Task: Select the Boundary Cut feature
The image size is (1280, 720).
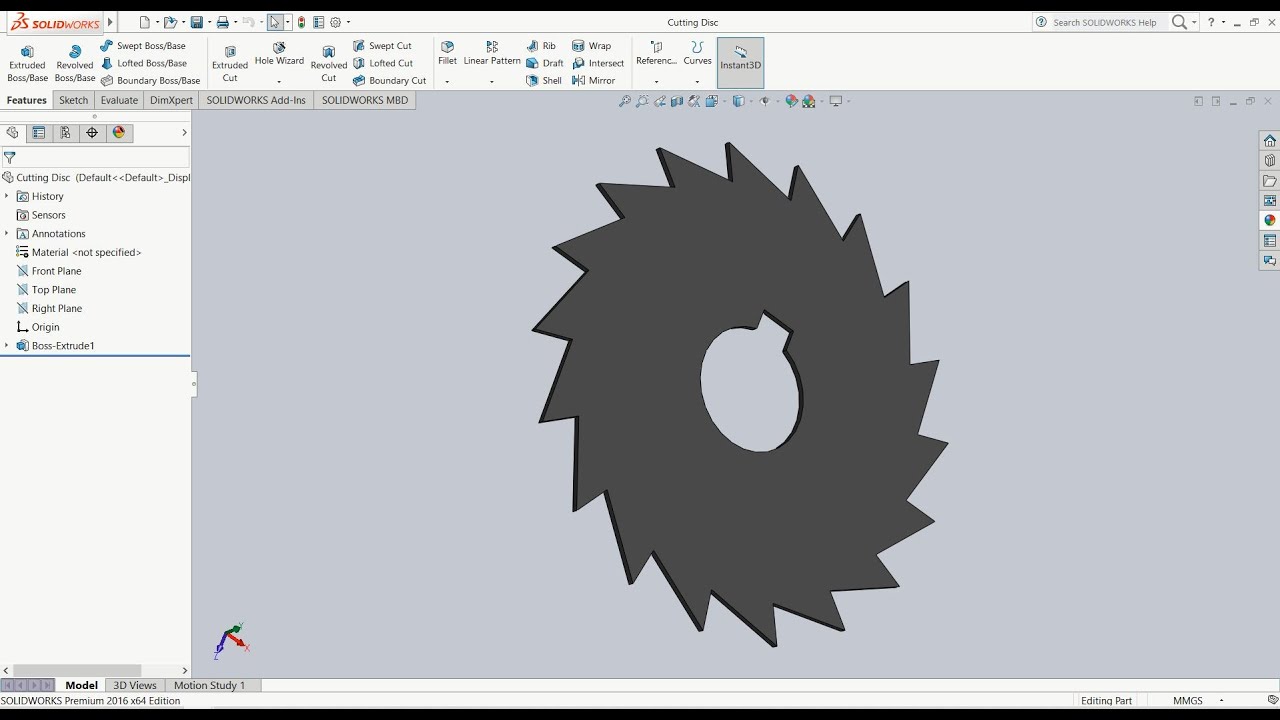Action: pyautogui.click(x=389, y=80)
